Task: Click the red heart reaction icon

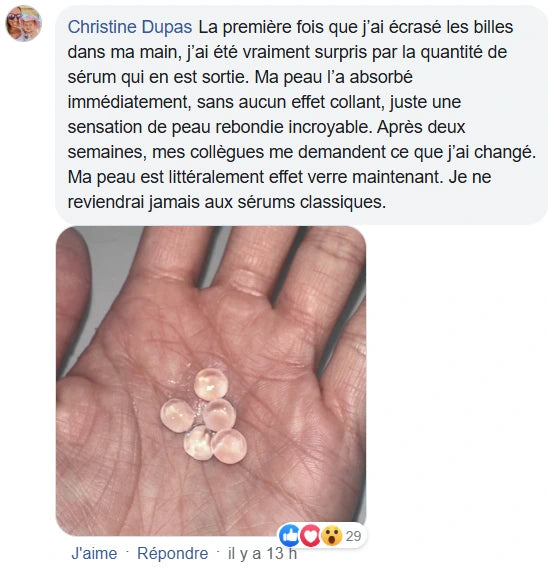Action: point(310,536)
